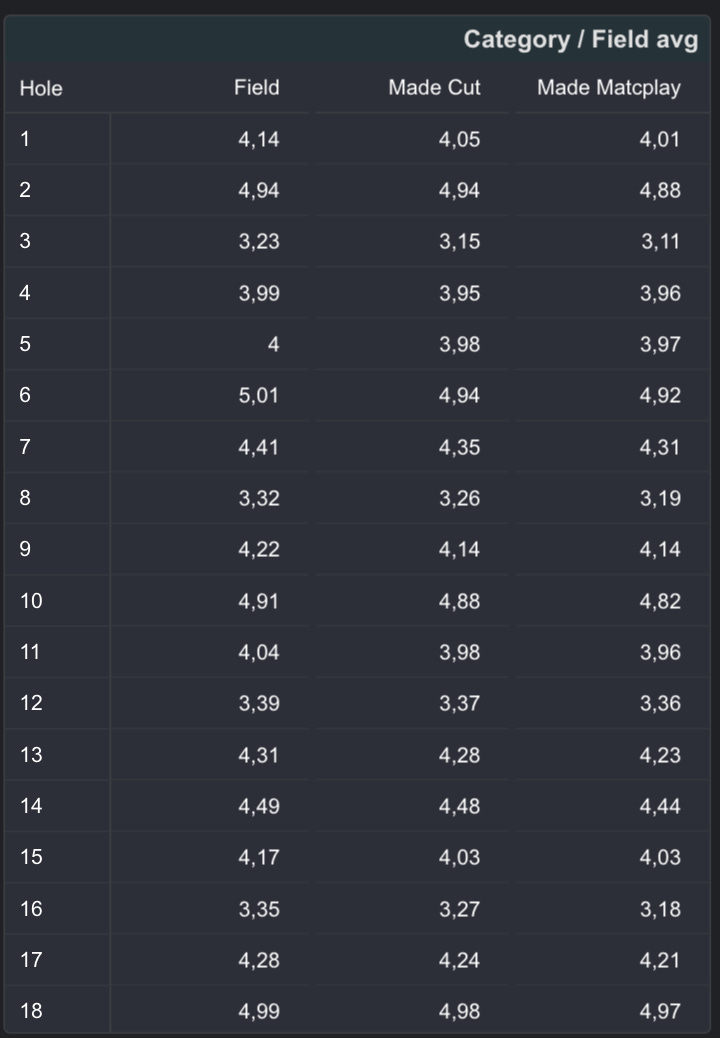Select Made Matcplay value 4,82 for hole 10
This screenshot has width=720, height=1038.
660,601
